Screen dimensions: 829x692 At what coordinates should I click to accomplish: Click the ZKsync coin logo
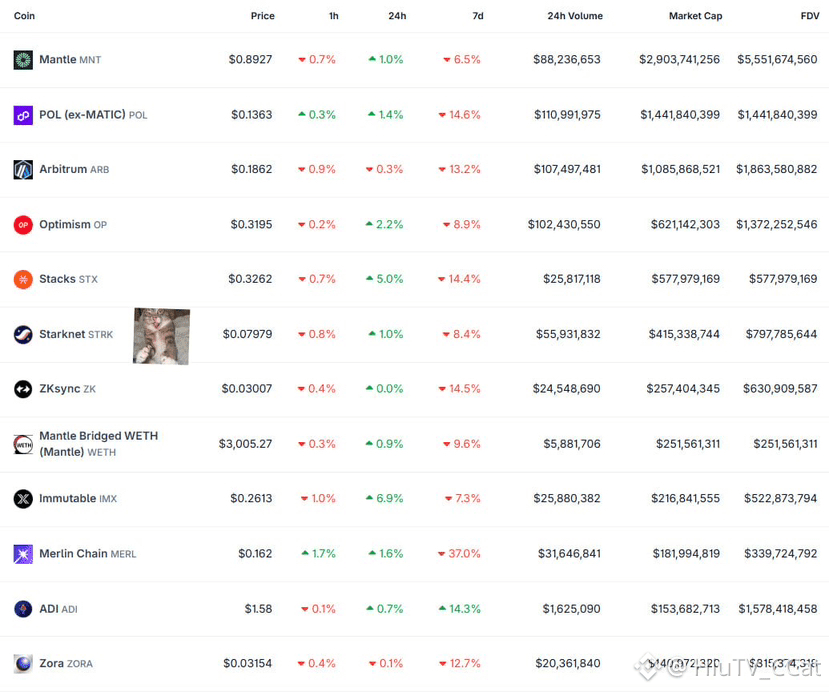[23, 389]
